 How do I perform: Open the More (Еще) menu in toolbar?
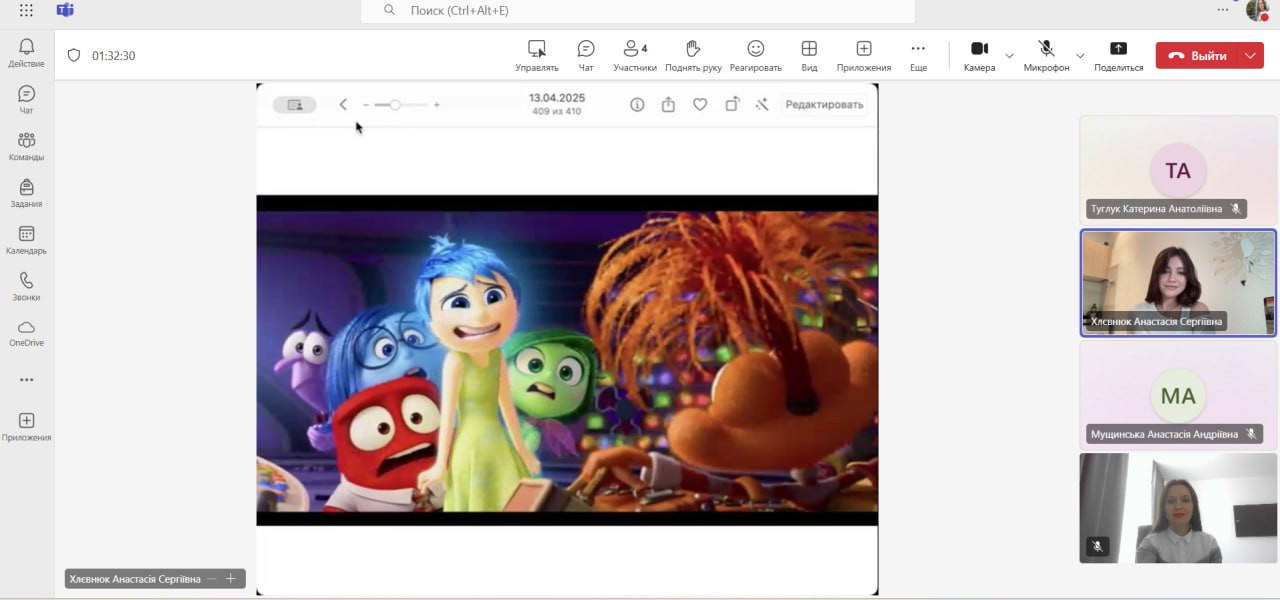point(918,55)
